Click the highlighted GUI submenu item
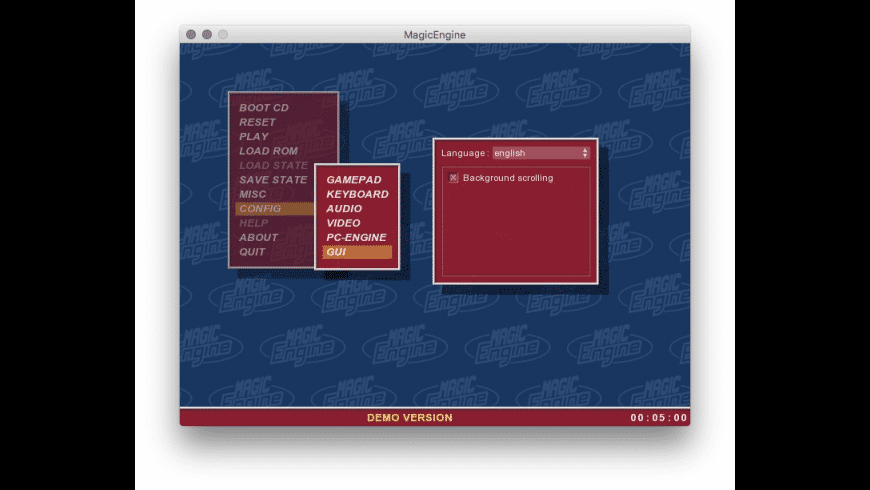Viewport: 870px width, 490px height. pos(357,252)
